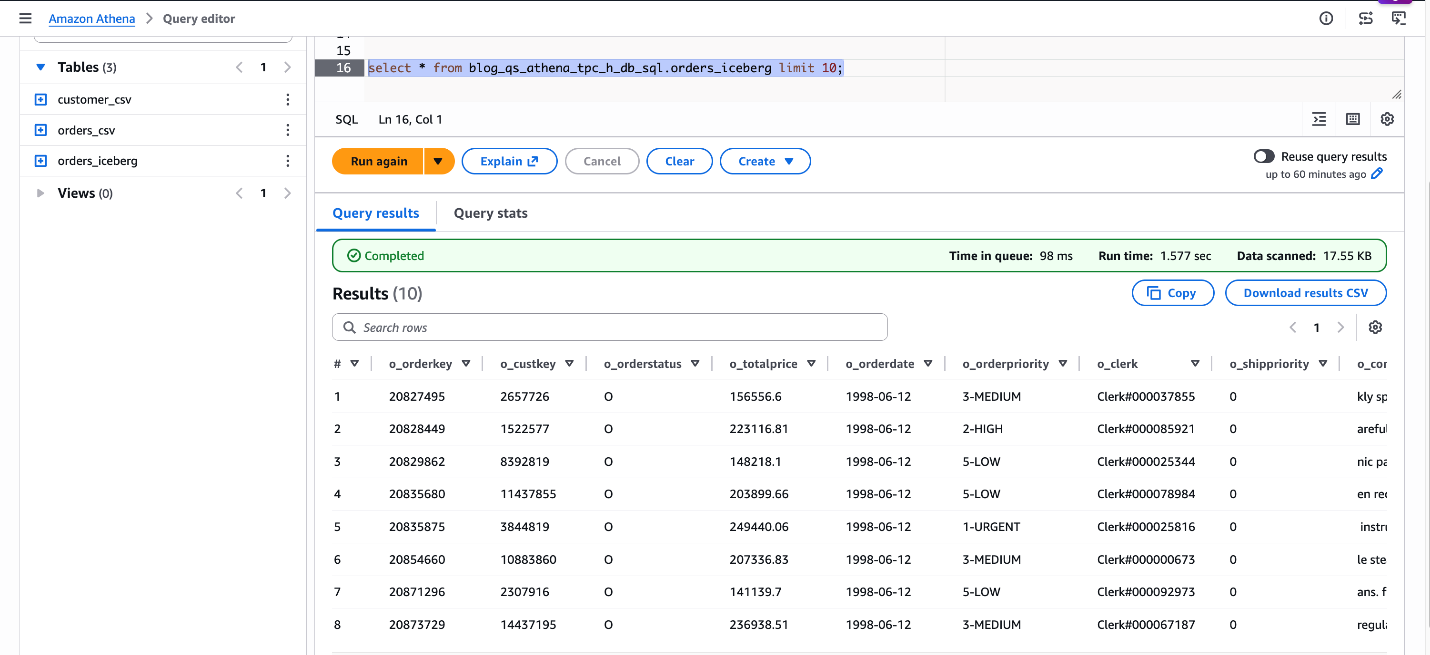Click three-dot menu for customer_csv
This screenshot has width=1430, height=655.
click(x=288, y=100)
